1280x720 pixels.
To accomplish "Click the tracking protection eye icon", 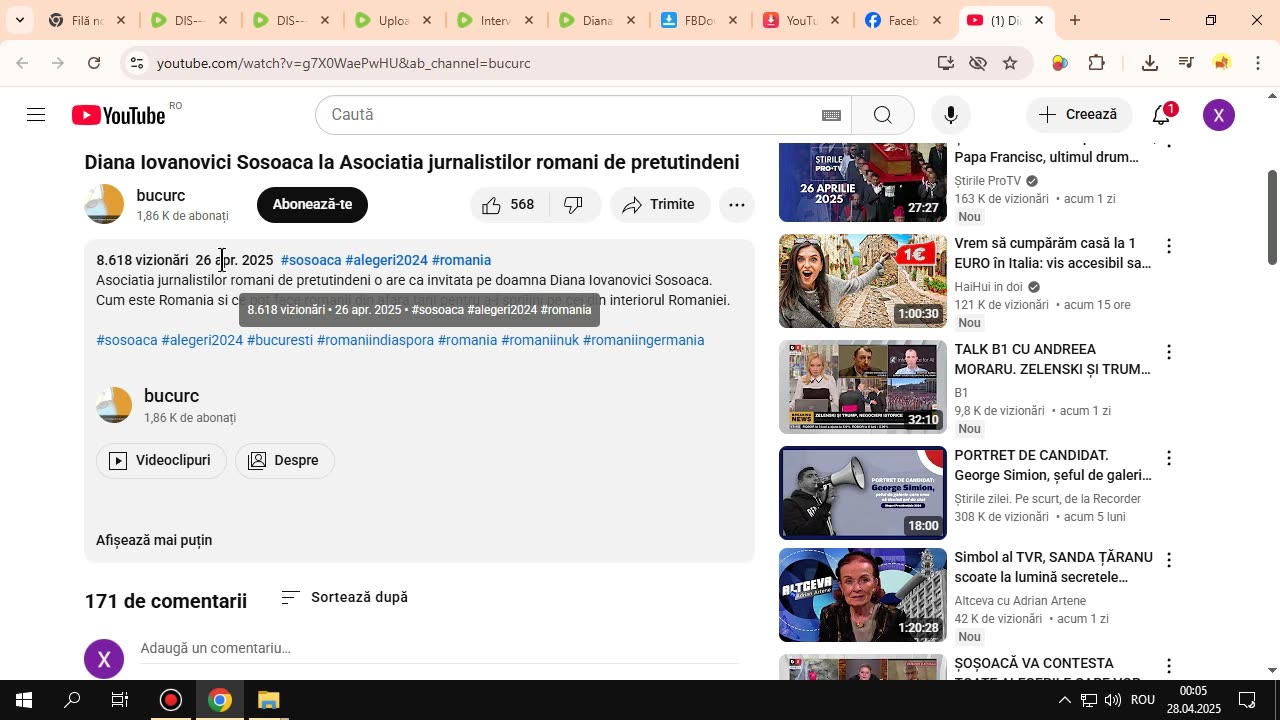I will (x=978, y=63).
